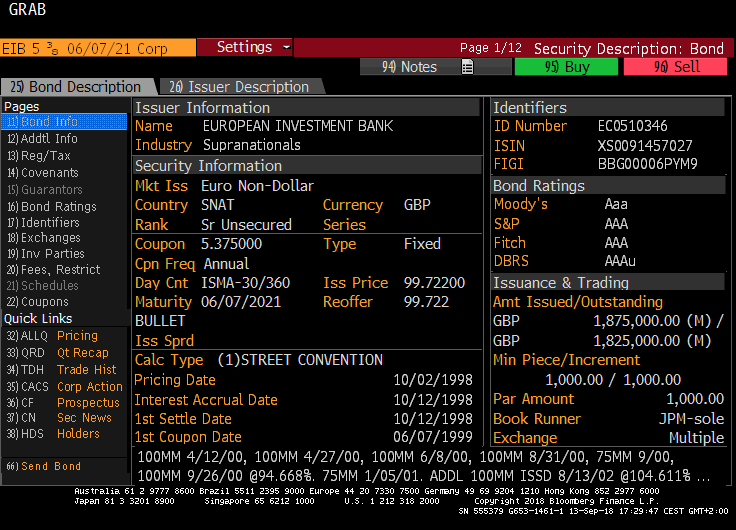Select ID Number EC0510346
This screenshot has width=736, height=530.
[632, 126]
